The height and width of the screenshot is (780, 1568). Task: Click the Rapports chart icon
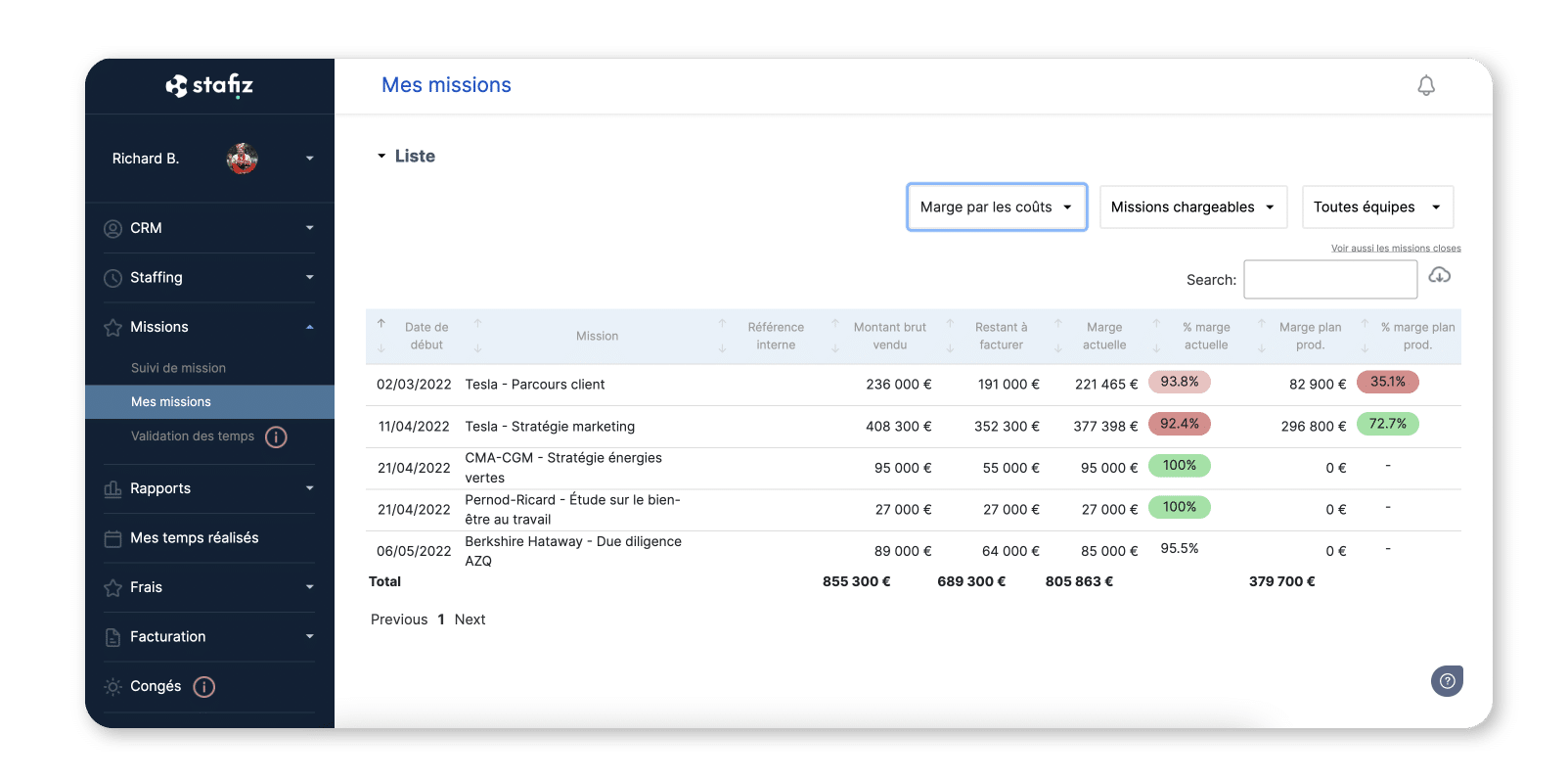click(x=113, y=489)
